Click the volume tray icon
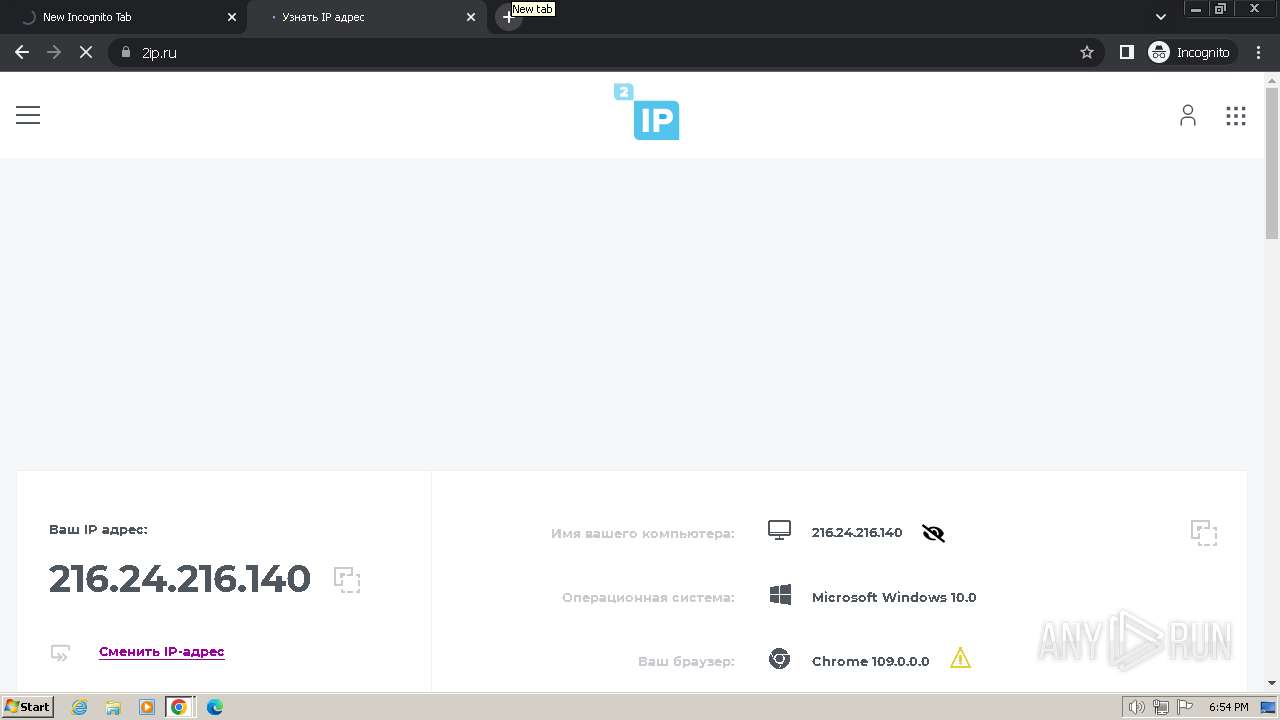1280x720 pixels. (1137, 707)
